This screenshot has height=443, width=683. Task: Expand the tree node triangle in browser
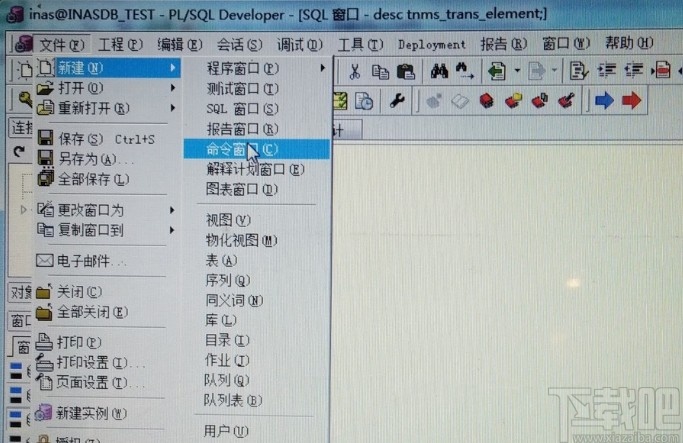[x=24, y=210]
